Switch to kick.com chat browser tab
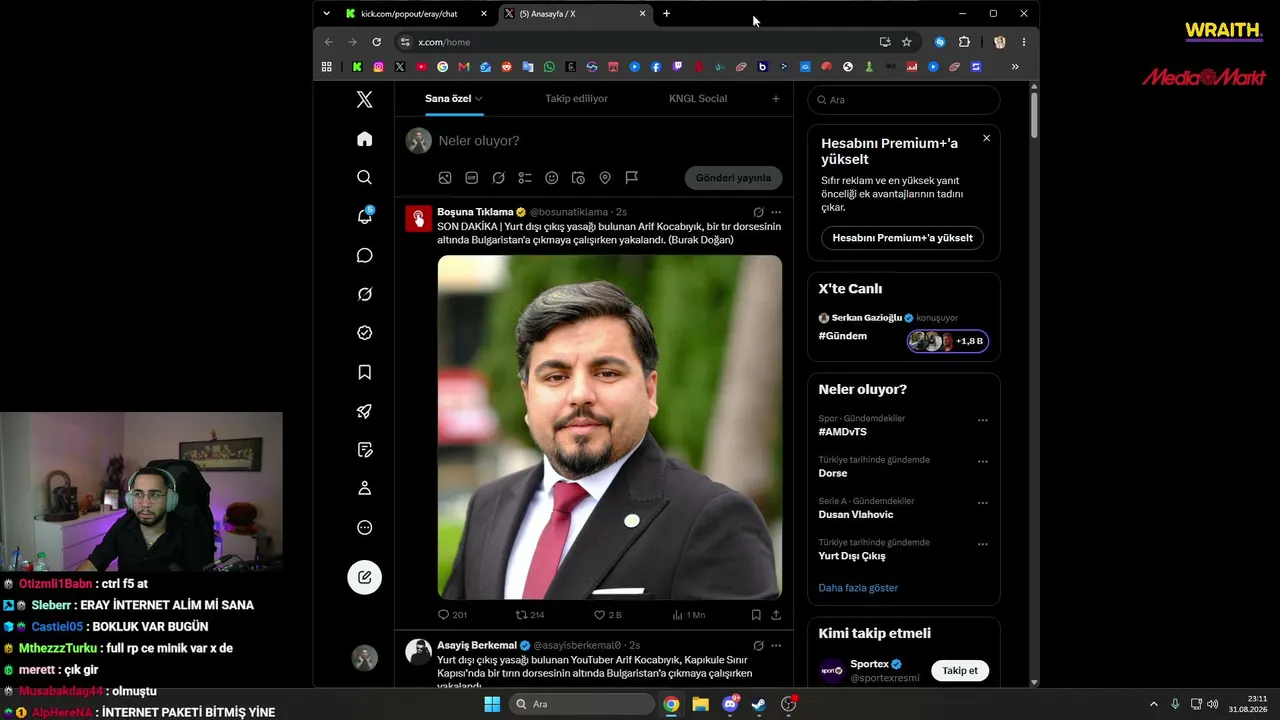 pyautogui.click(x=417, y=14)
